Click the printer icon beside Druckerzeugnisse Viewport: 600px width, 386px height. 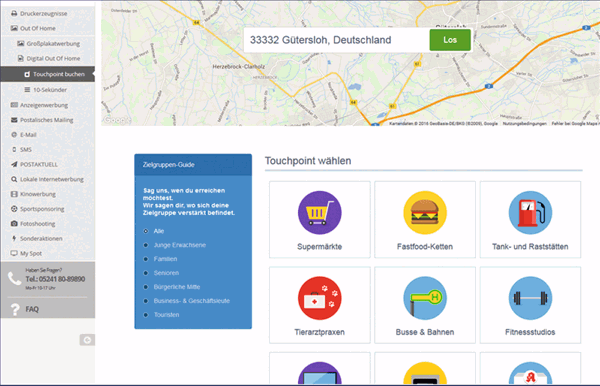(x=14, y=13)
